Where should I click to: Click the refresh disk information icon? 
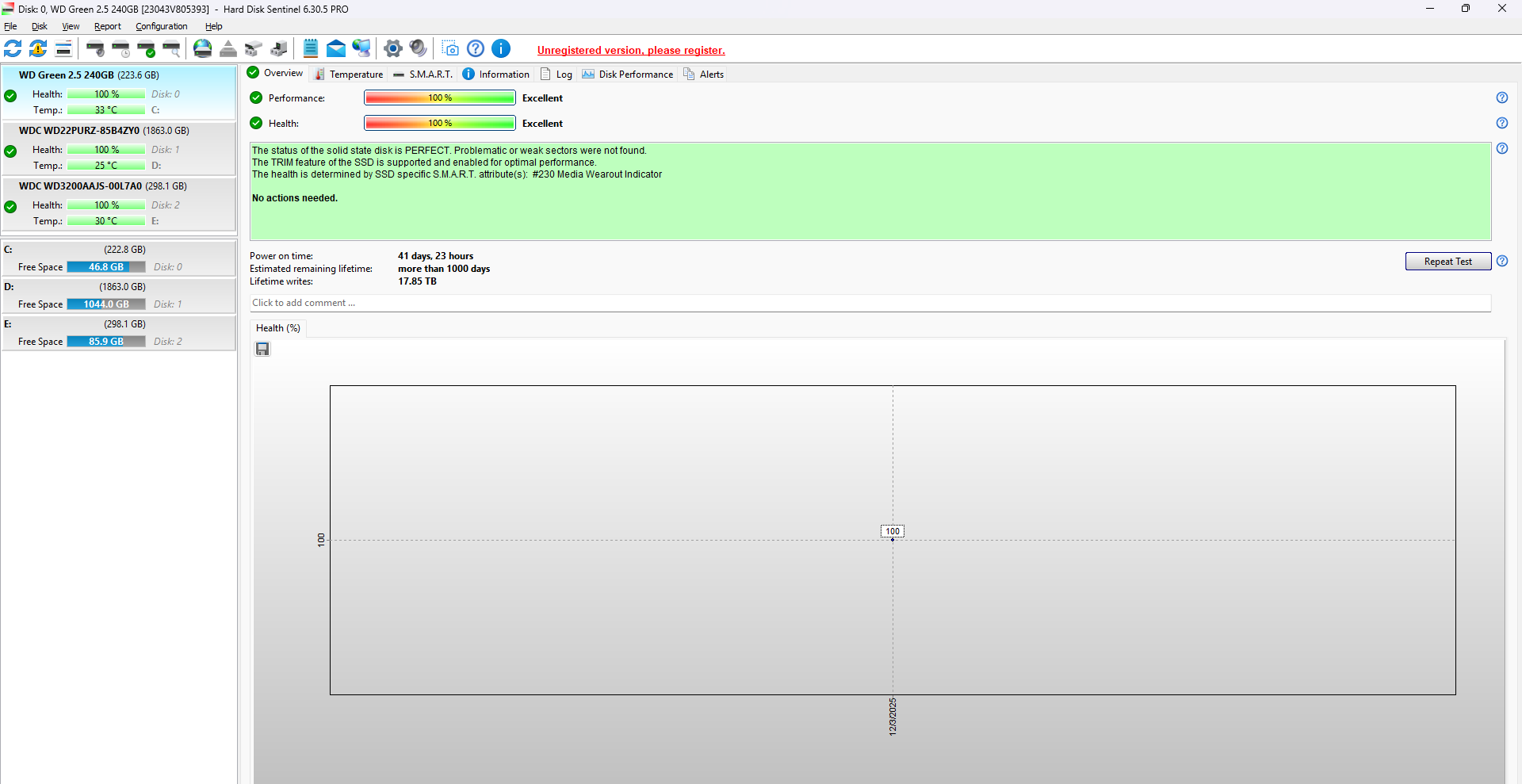(x=13, y=49)
